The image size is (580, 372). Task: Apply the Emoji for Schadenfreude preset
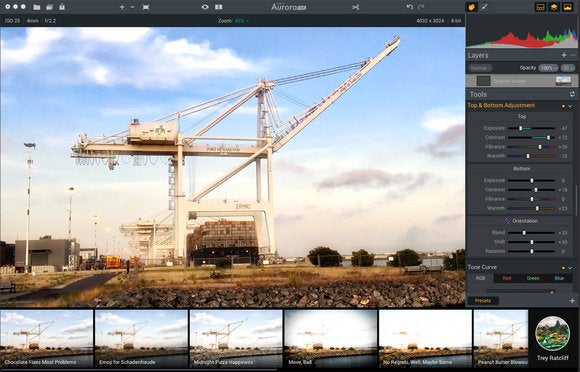(141, 339)
